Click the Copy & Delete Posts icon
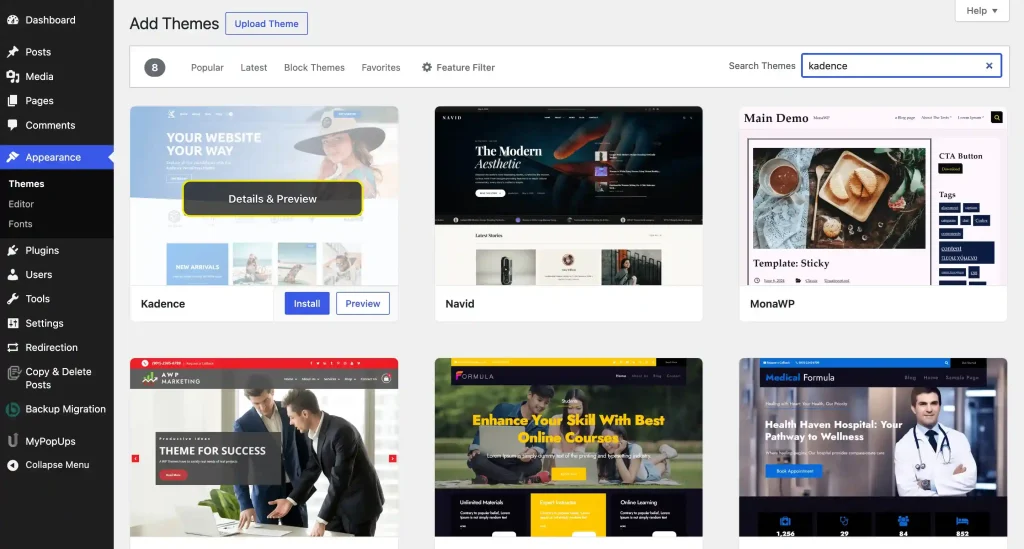The height and width of the screenshot is (549, 1024). (12, 373)
